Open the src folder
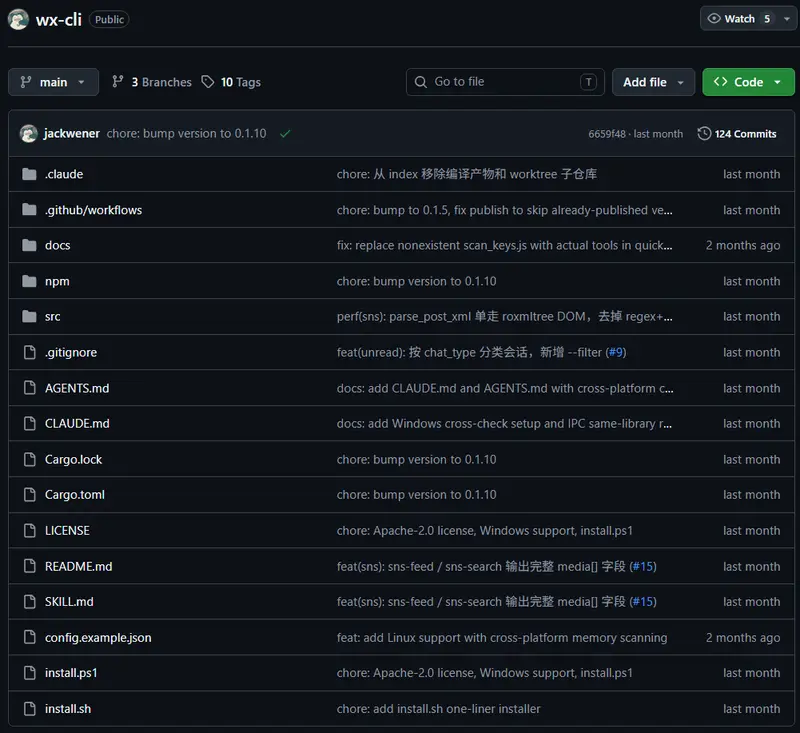Screen dimensions: 800x733 pyautogui.click(x=53, y=317)
